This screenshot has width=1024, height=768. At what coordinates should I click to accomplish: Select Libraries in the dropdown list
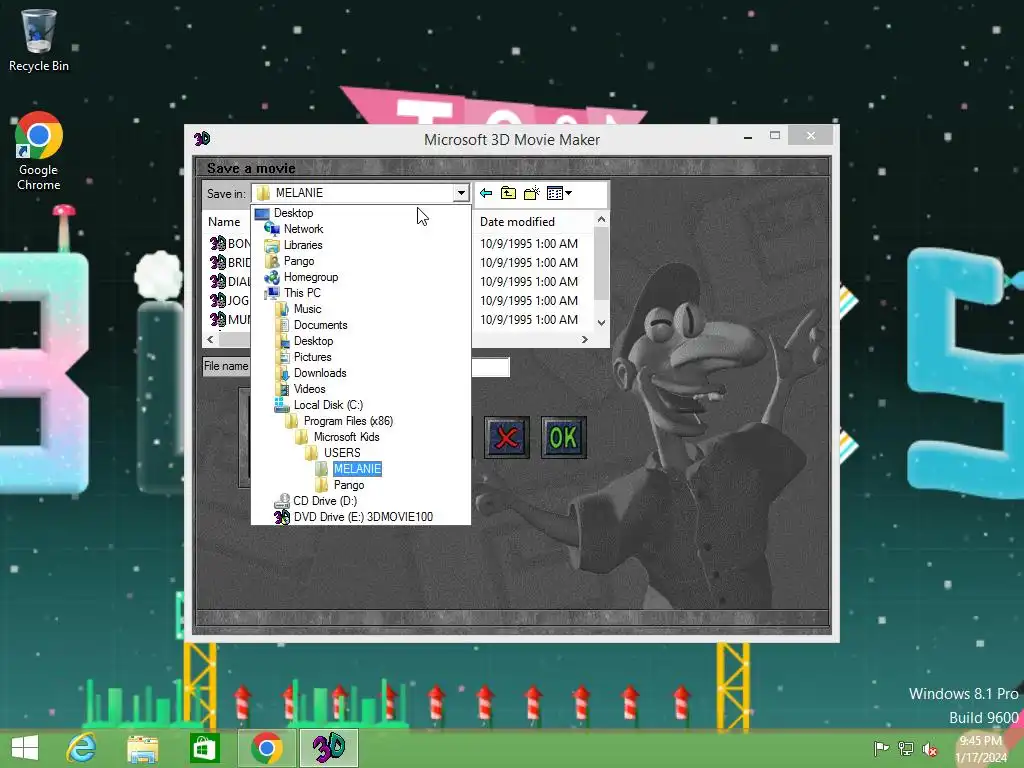[x=302, y=245]
